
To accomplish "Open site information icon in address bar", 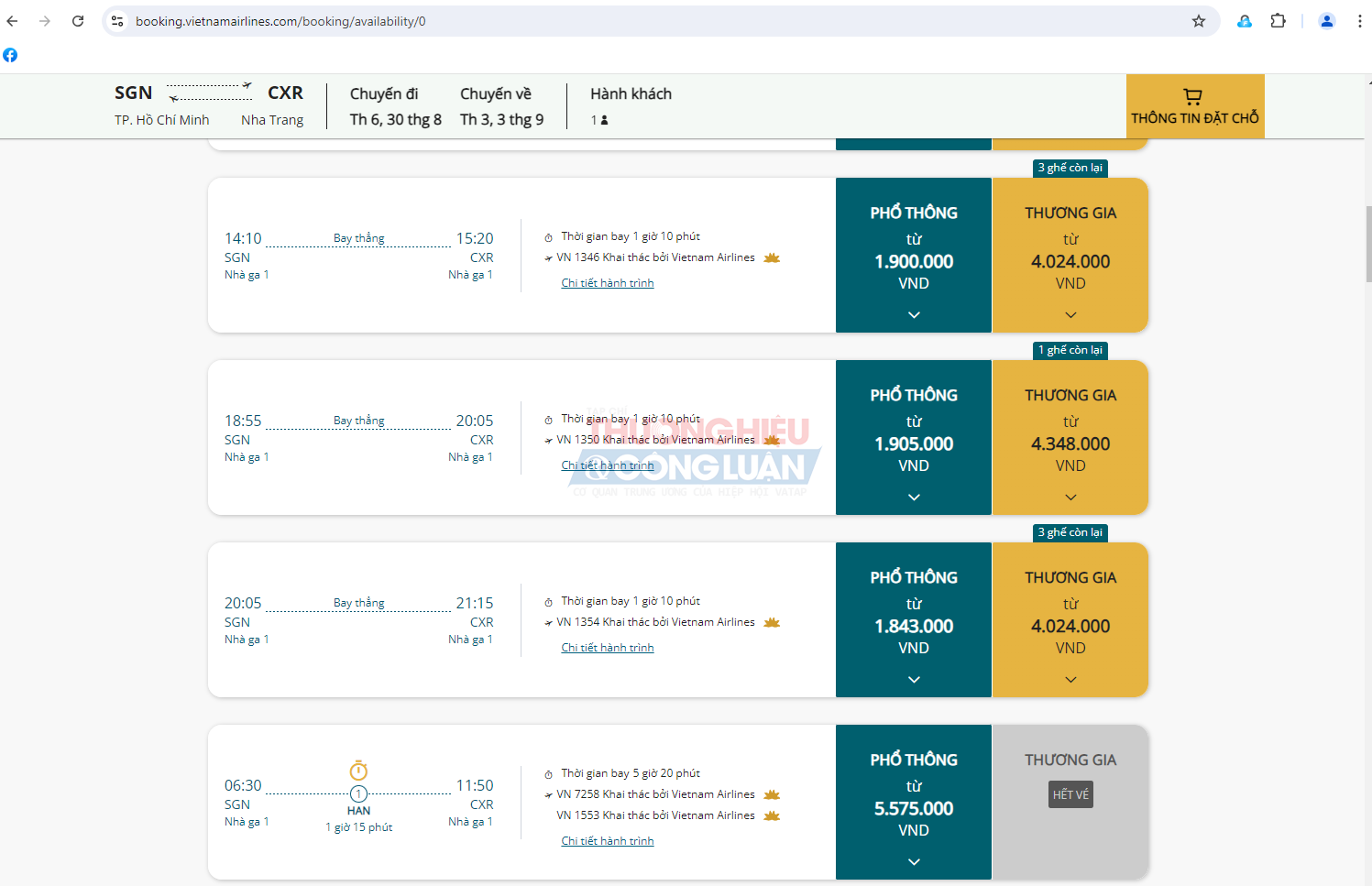I will pos(117,21).
